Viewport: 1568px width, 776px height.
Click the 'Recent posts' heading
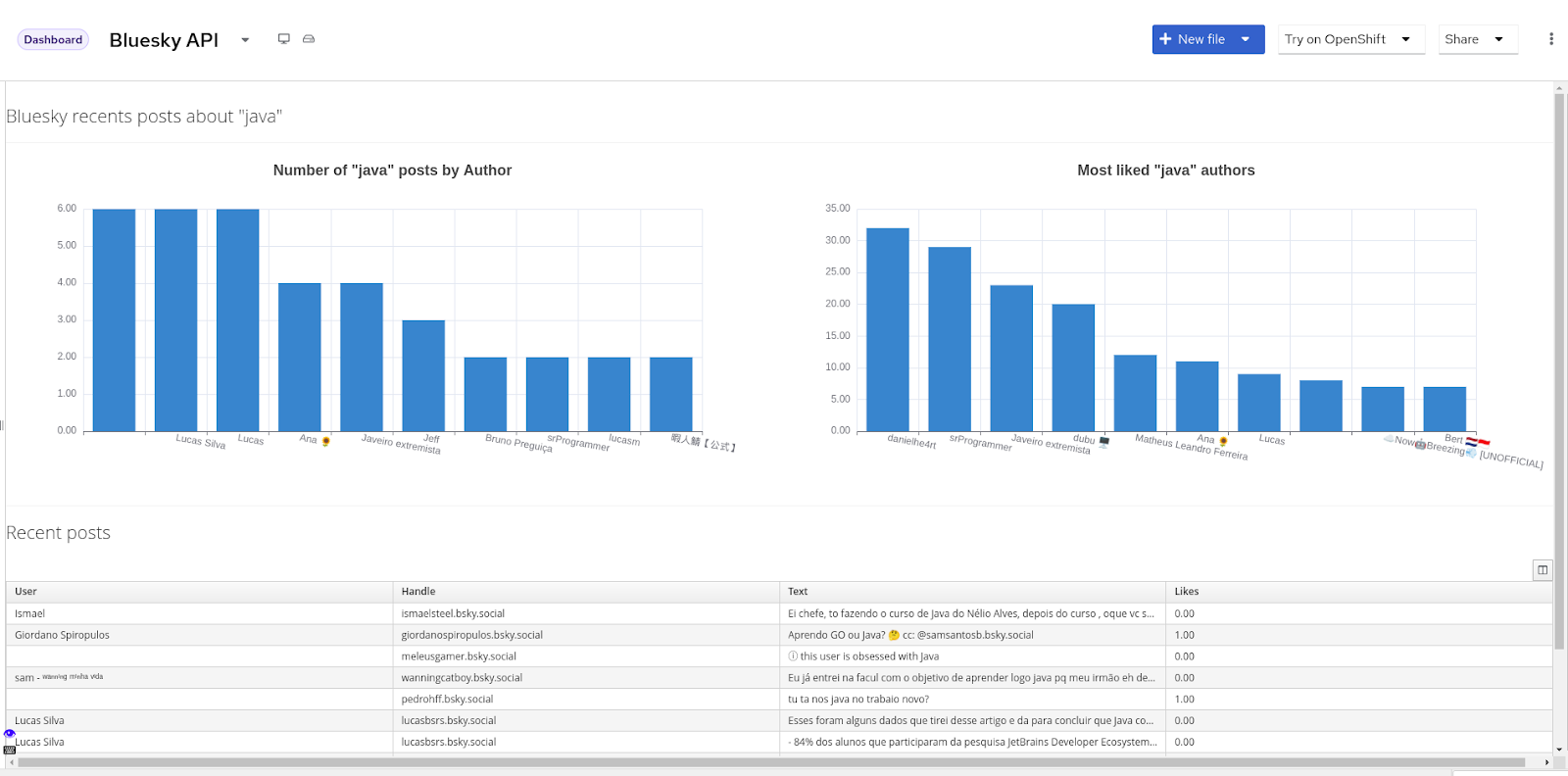(59, 533)
